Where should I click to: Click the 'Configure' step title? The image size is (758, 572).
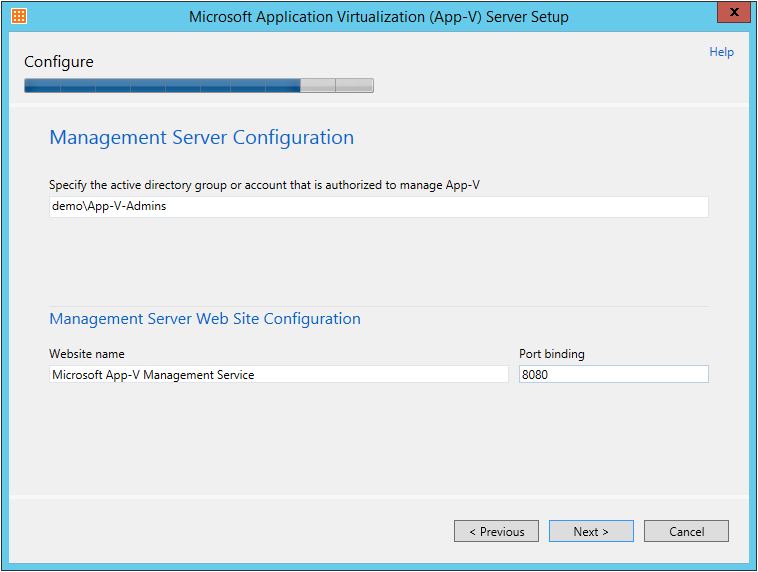[59, 62]
